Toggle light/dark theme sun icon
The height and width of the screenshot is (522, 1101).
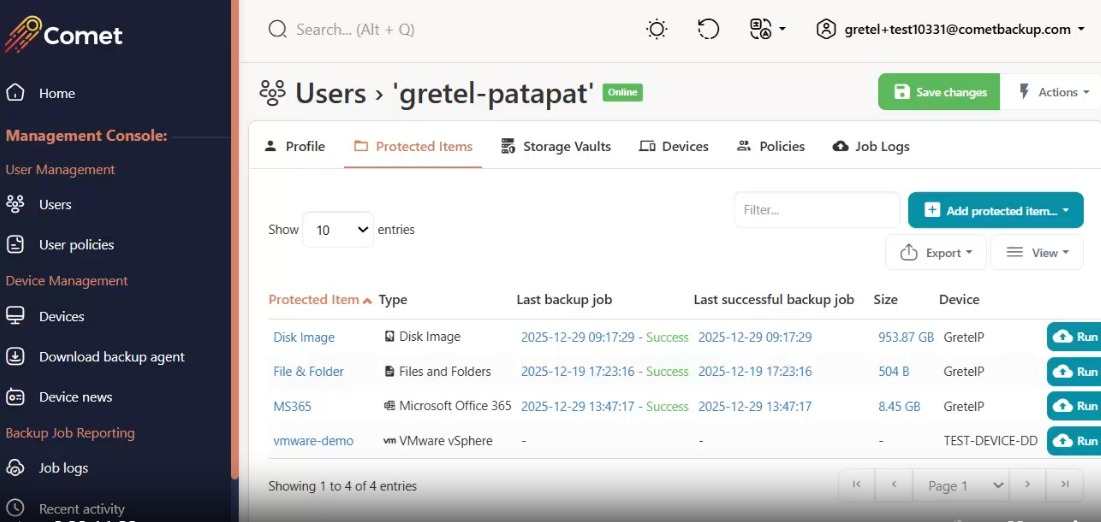(657, 29)
